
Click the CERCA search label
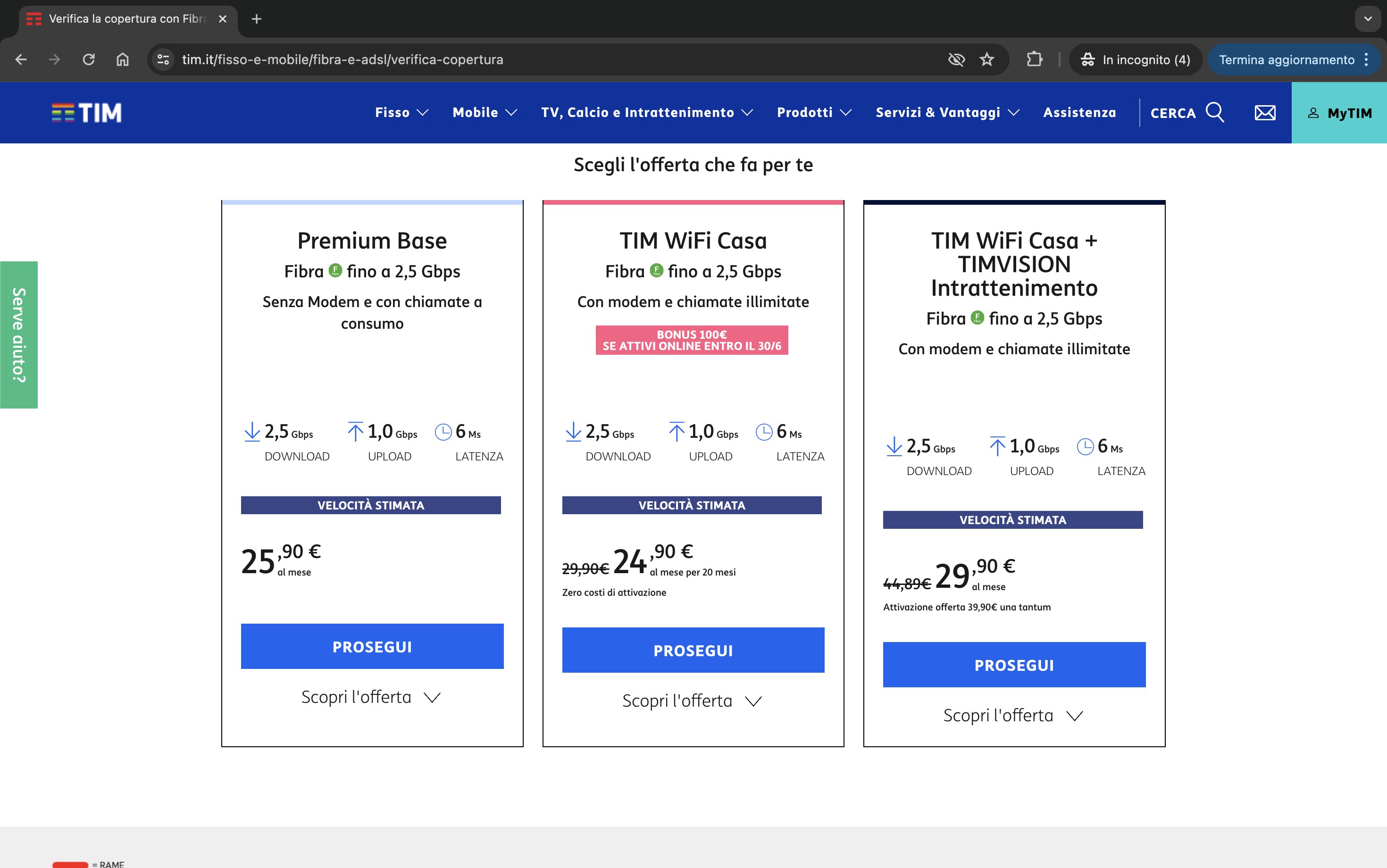coord(1173,113)
